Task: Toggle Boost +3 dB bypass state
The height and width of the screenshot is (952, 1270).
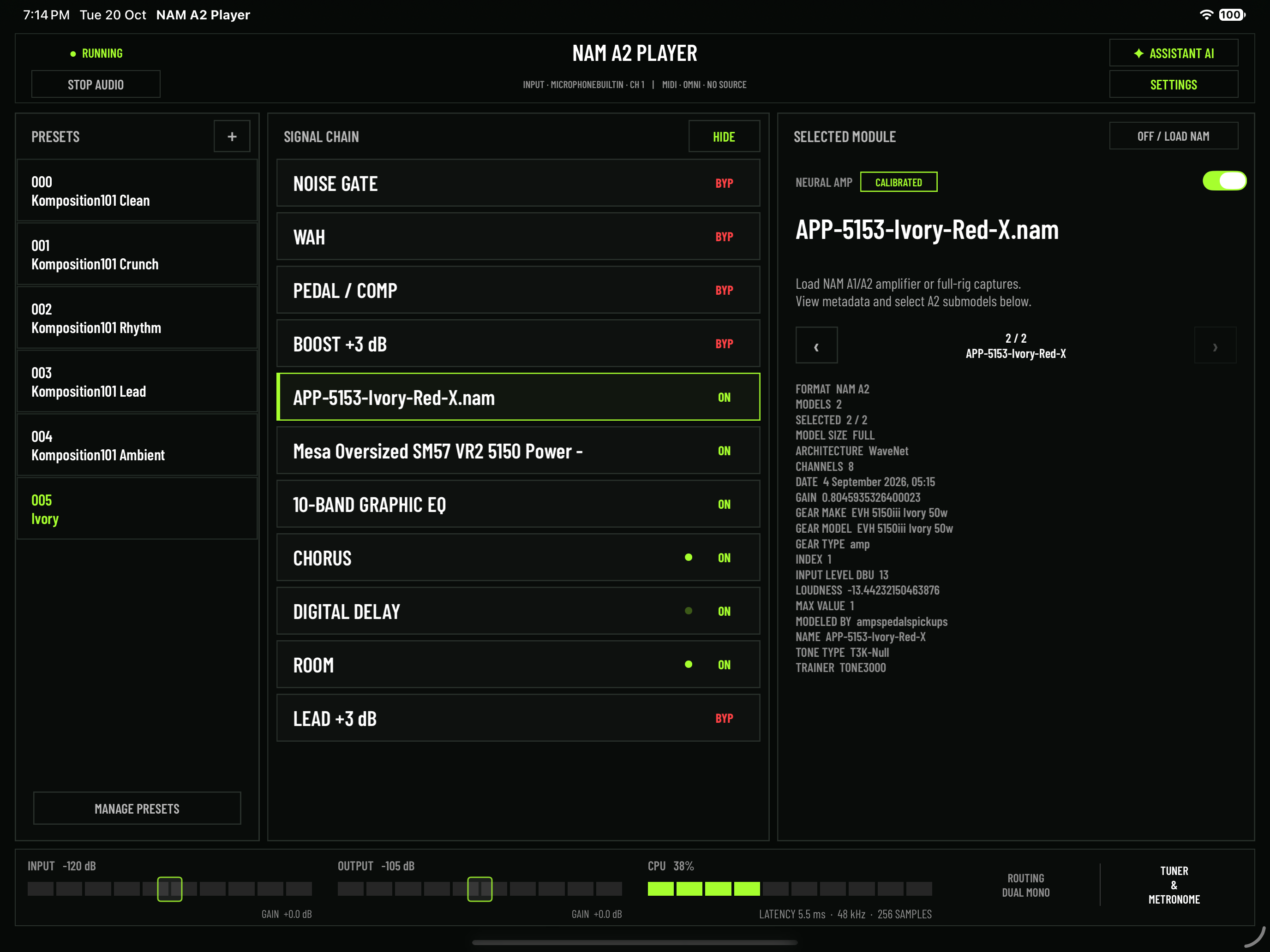Action: [724, 344]
